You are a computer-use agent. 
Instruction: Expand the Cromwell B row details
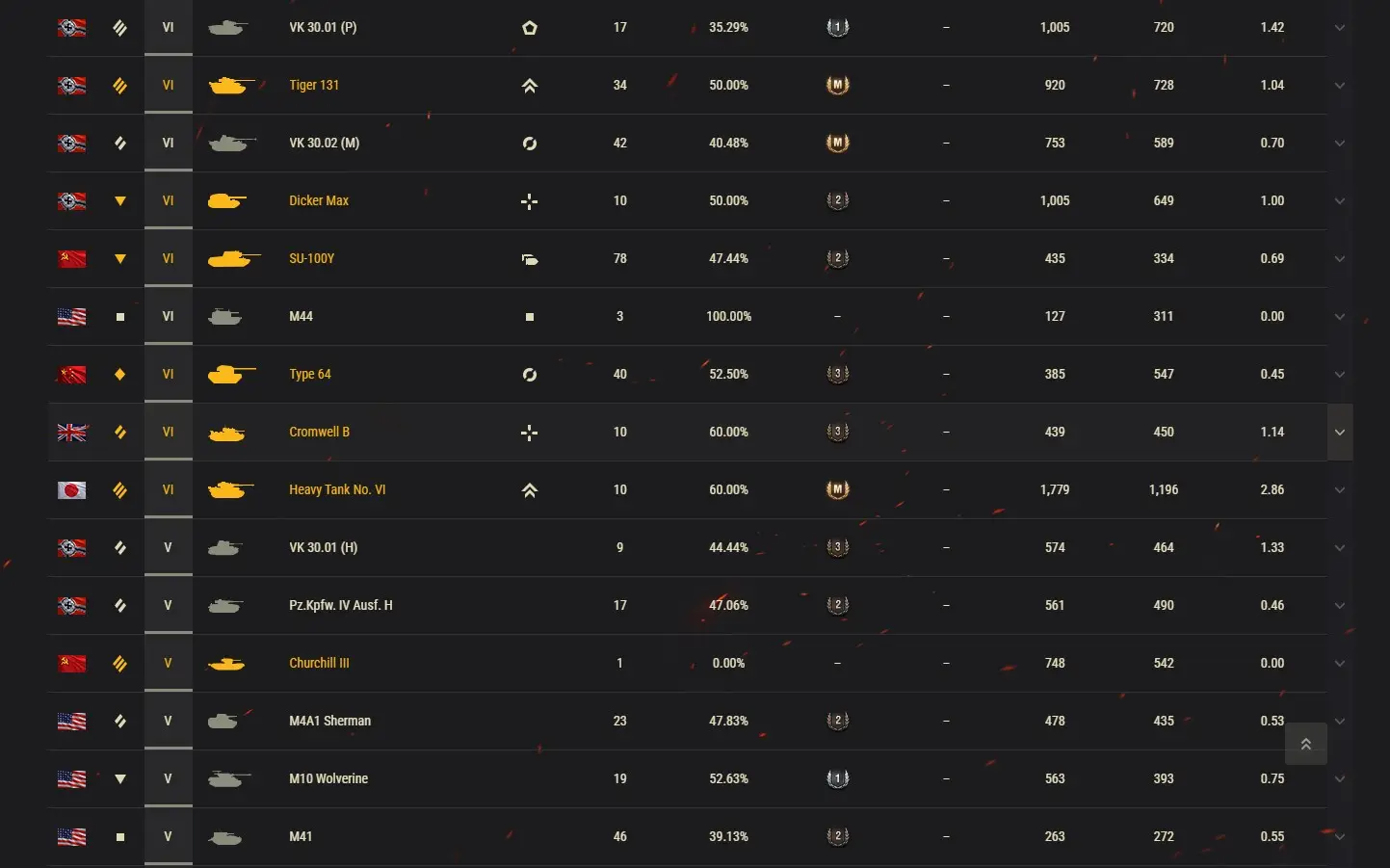[1339, 433]
